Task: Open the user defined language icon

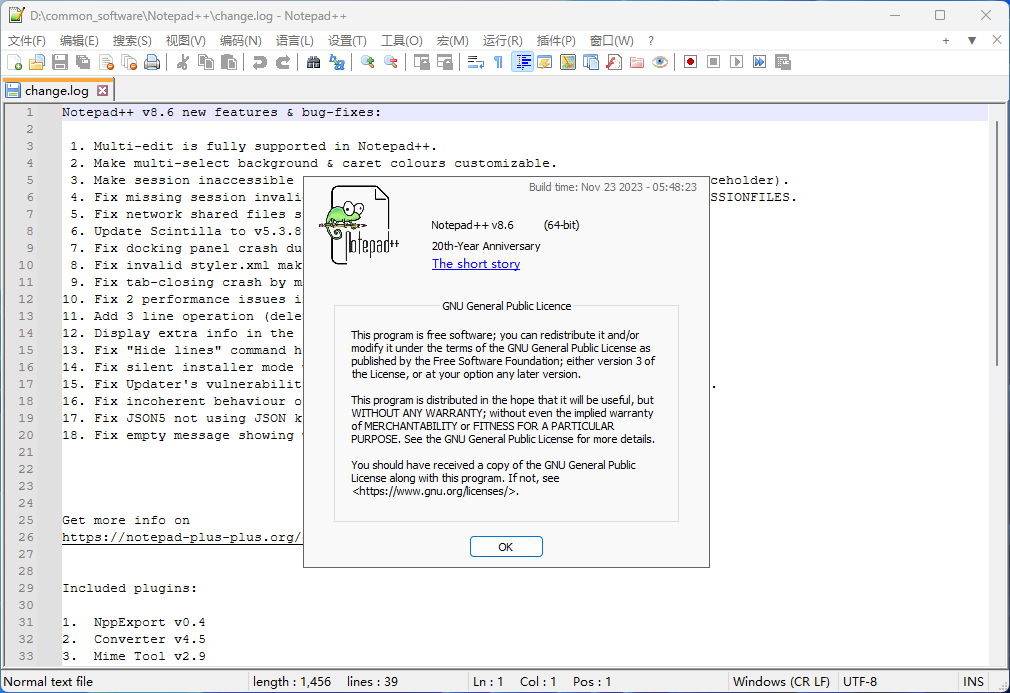Action: coord(545,62)
